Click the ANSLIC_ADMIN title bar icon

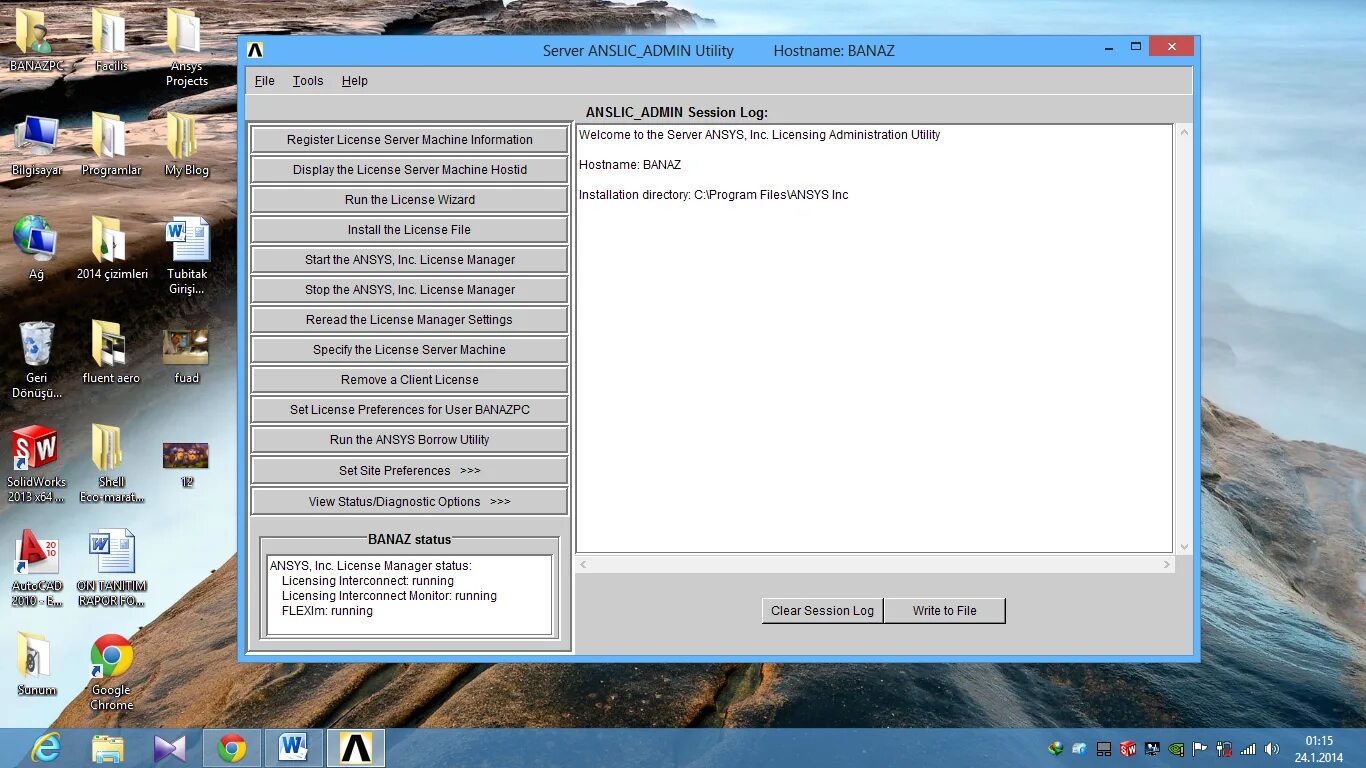click(x=255, y=50)
